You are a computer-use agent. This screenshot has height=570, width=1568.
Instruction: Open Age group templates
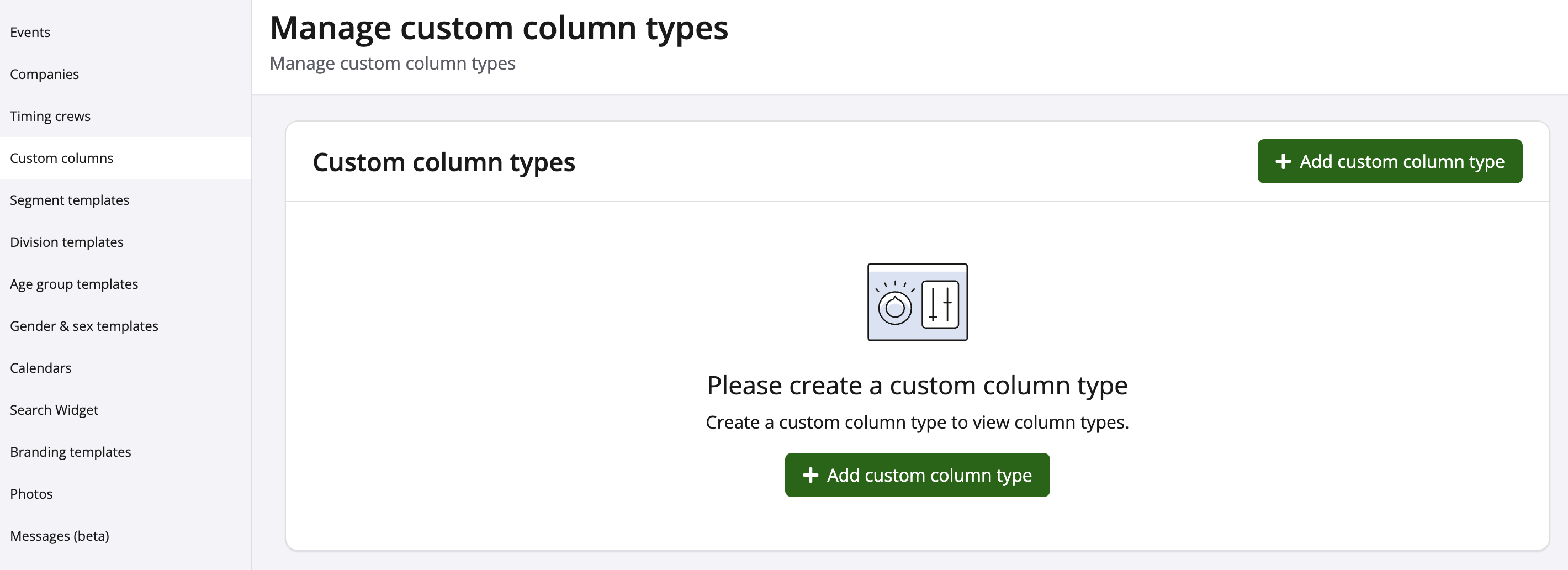point(73,284)
